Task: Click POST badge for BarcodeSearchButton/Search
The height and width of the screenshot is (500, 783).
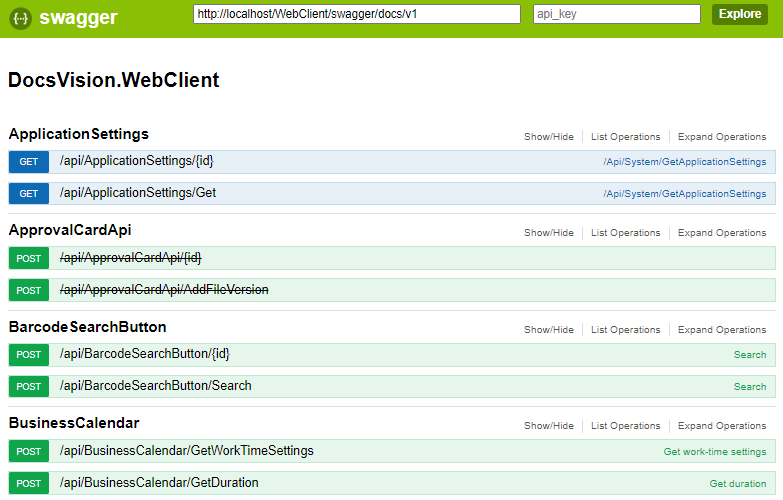Action: (29, 386)
